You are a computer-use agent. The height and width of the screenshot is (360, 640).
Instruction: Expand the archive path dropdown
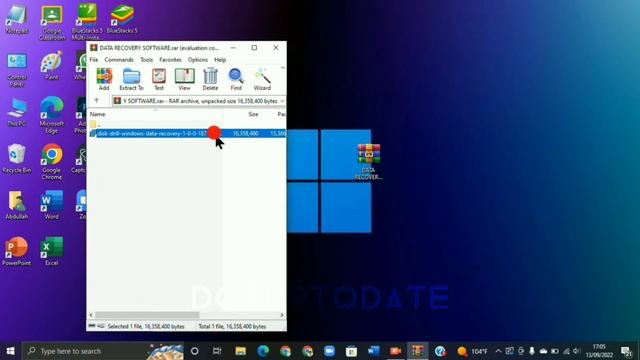click(282, 101)
